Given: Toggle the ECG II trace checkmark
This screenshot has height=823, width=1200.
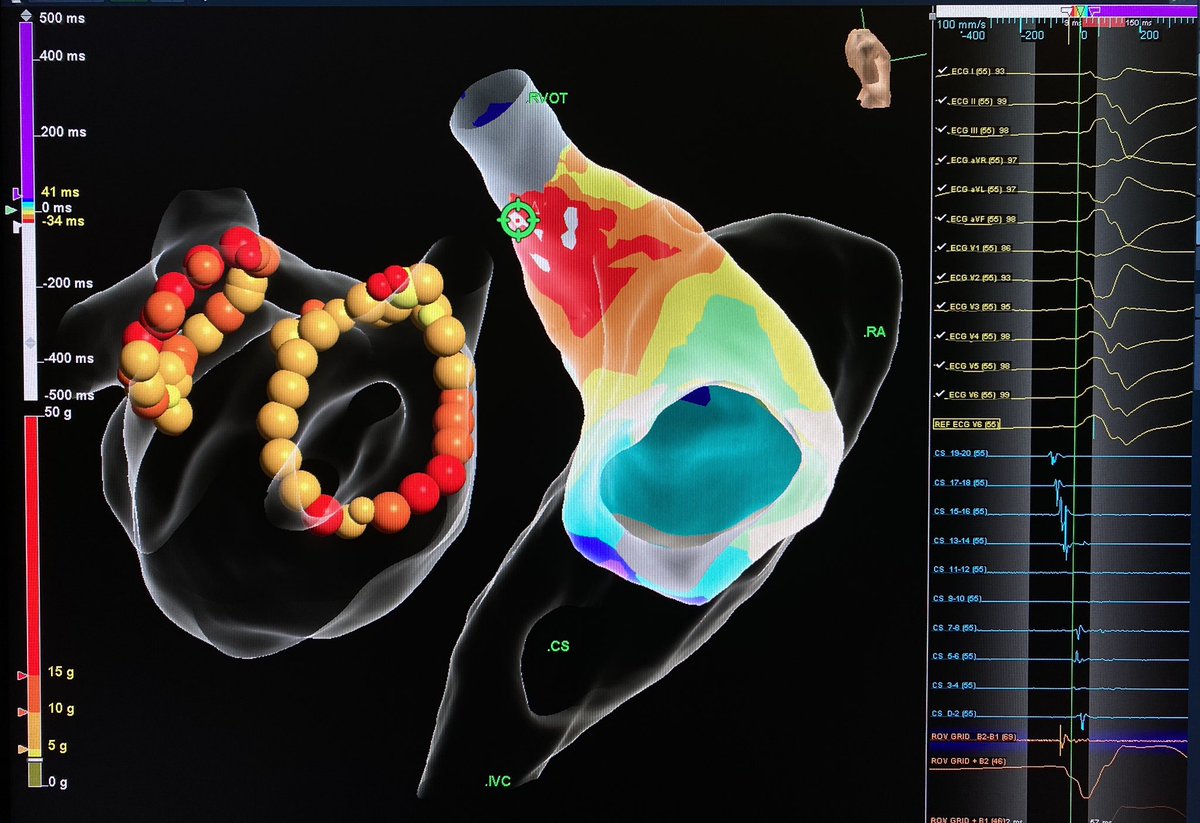Looking at the screenshot, I should coord(940,102).
